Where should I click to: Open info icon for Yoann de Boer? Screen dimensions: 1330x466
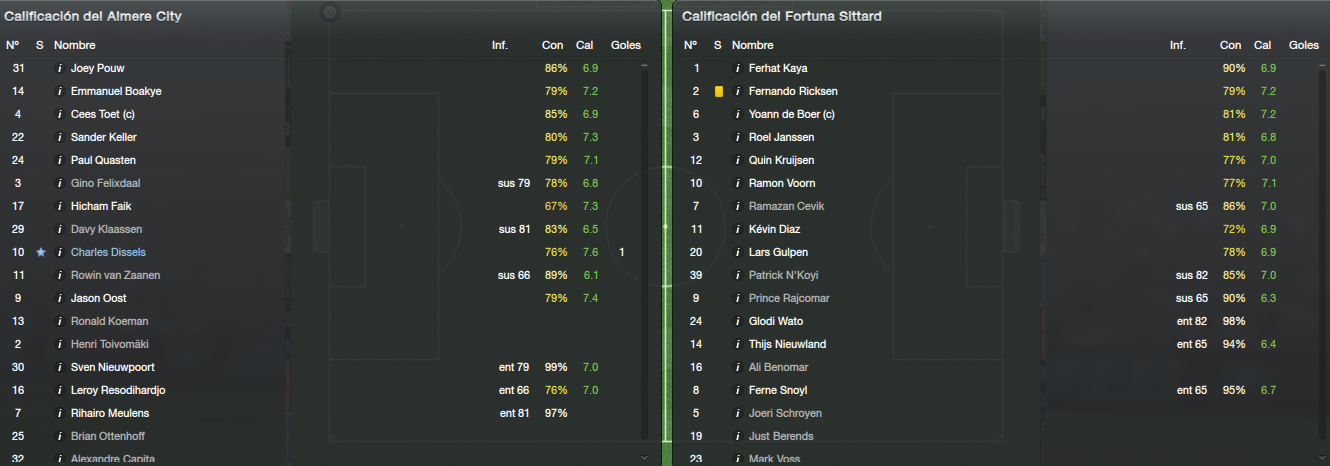[x=737, y=114]
